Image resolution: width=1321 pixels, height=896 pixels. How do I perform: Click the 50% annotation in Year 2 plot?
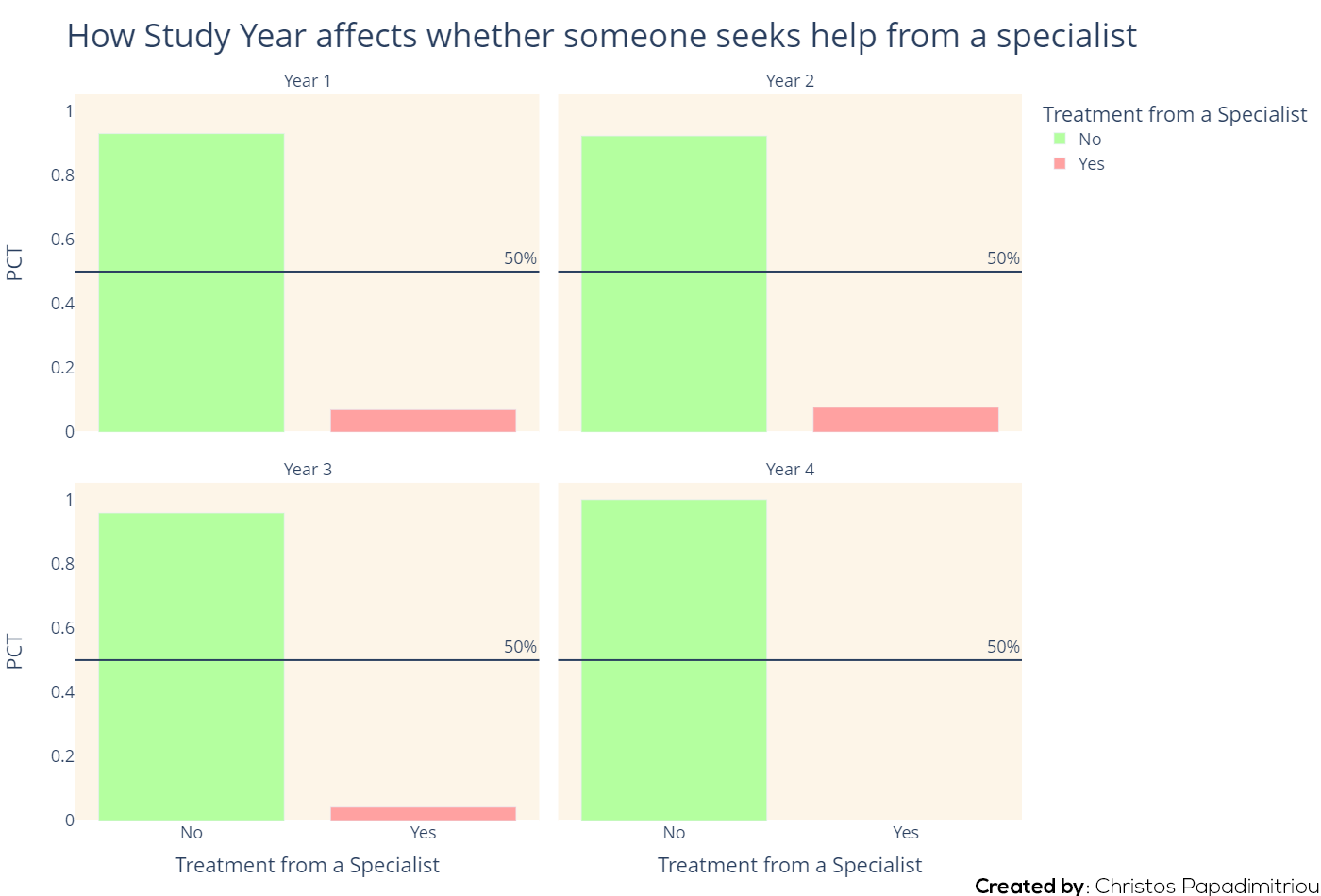coord(1003,258)
